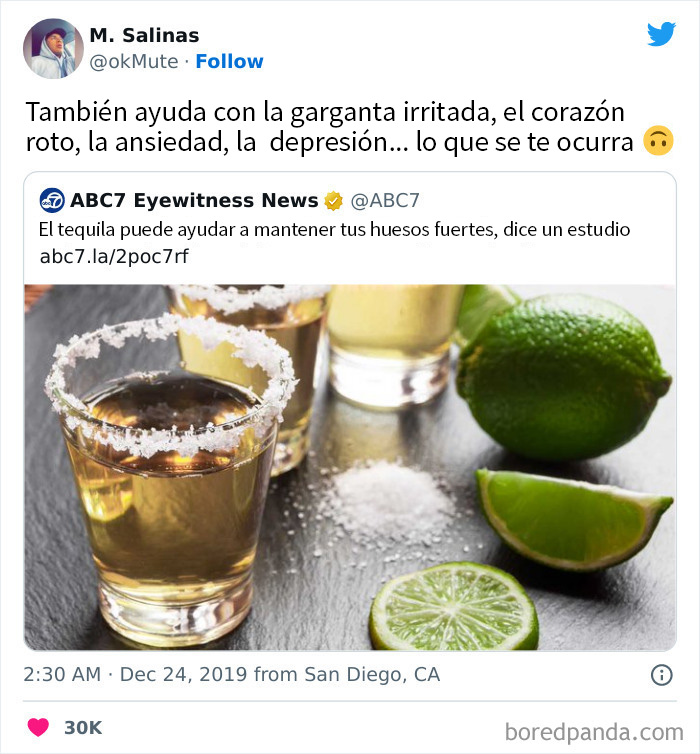Screen dimensions: 700x754
Task: Click the ABC7 channel logo
Action: (51, 200)
